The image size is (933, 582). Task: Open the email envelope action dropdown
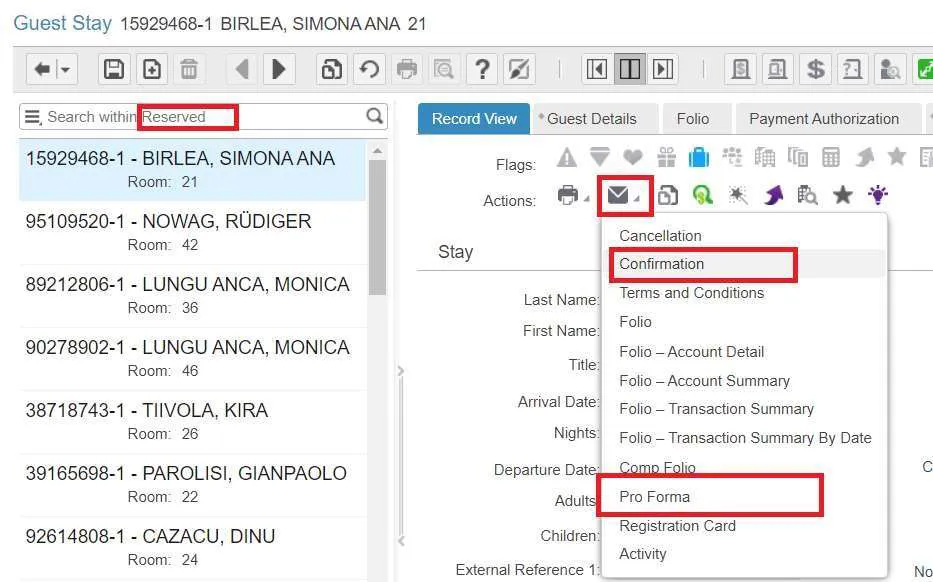click(623, 195)
